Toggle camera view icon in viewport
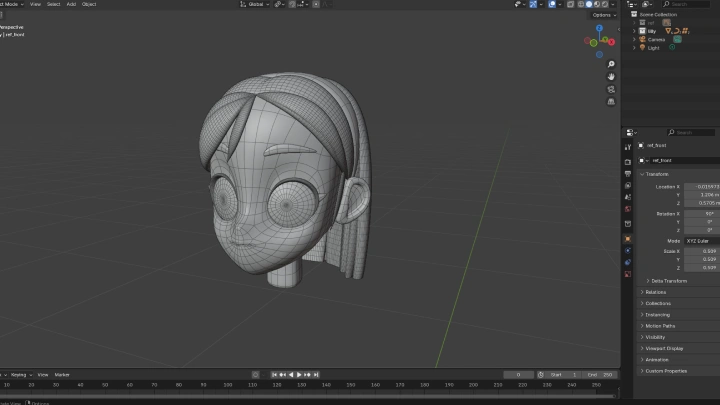Image resolution: width=720 pixels, height=405 pixels. [611, 89]
